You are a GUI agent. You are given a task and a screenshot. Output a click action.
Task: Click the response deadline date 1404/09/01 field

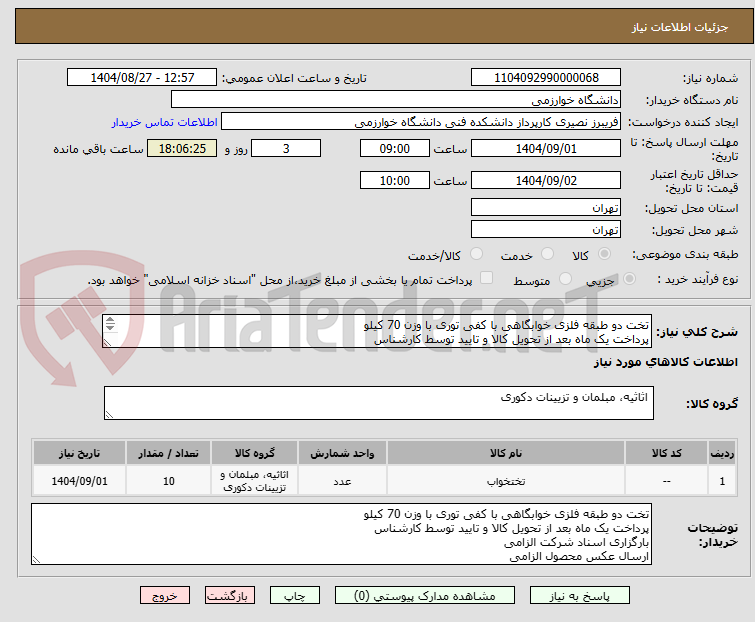coord(546,148)
